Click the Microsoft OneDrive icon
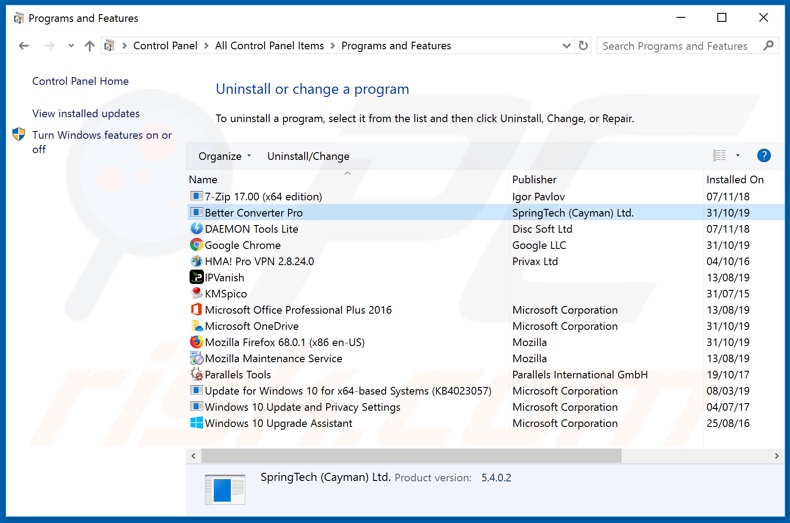This screenshot has width=790, height=523. coord(196,325)
